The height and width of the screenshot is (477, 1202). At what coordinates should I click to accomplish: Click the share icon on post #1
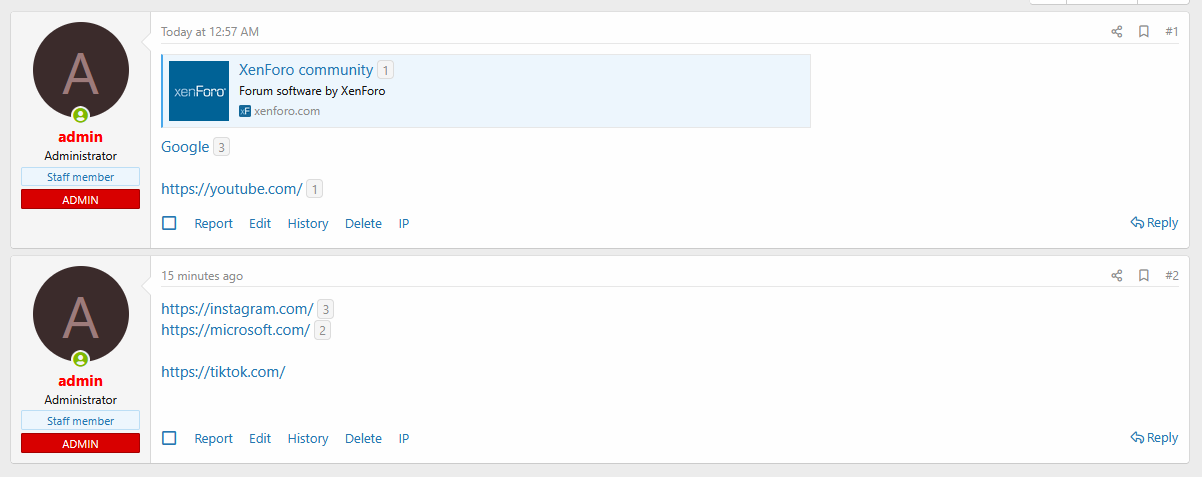[x=1117, y=32]
